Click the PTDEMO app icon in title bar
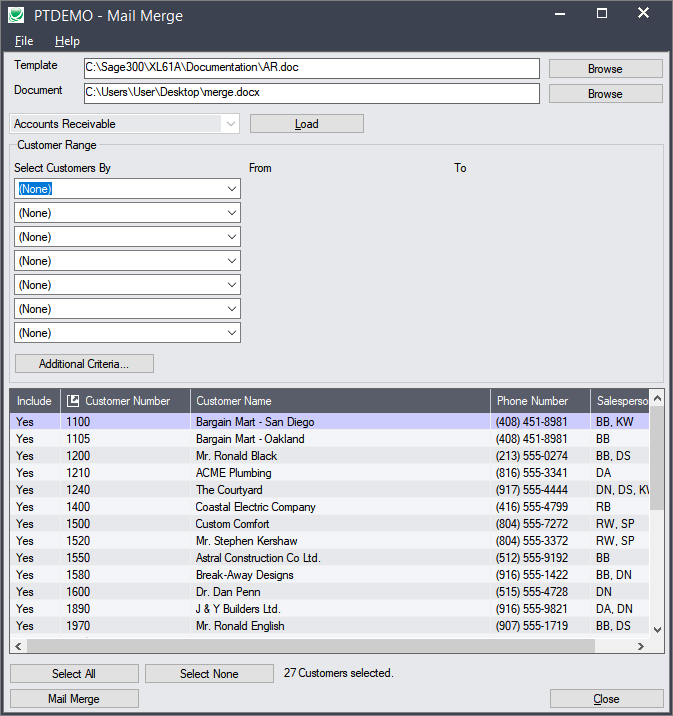Image resolution: width=673 pixels, height=716 pixels. click(16, 15)
